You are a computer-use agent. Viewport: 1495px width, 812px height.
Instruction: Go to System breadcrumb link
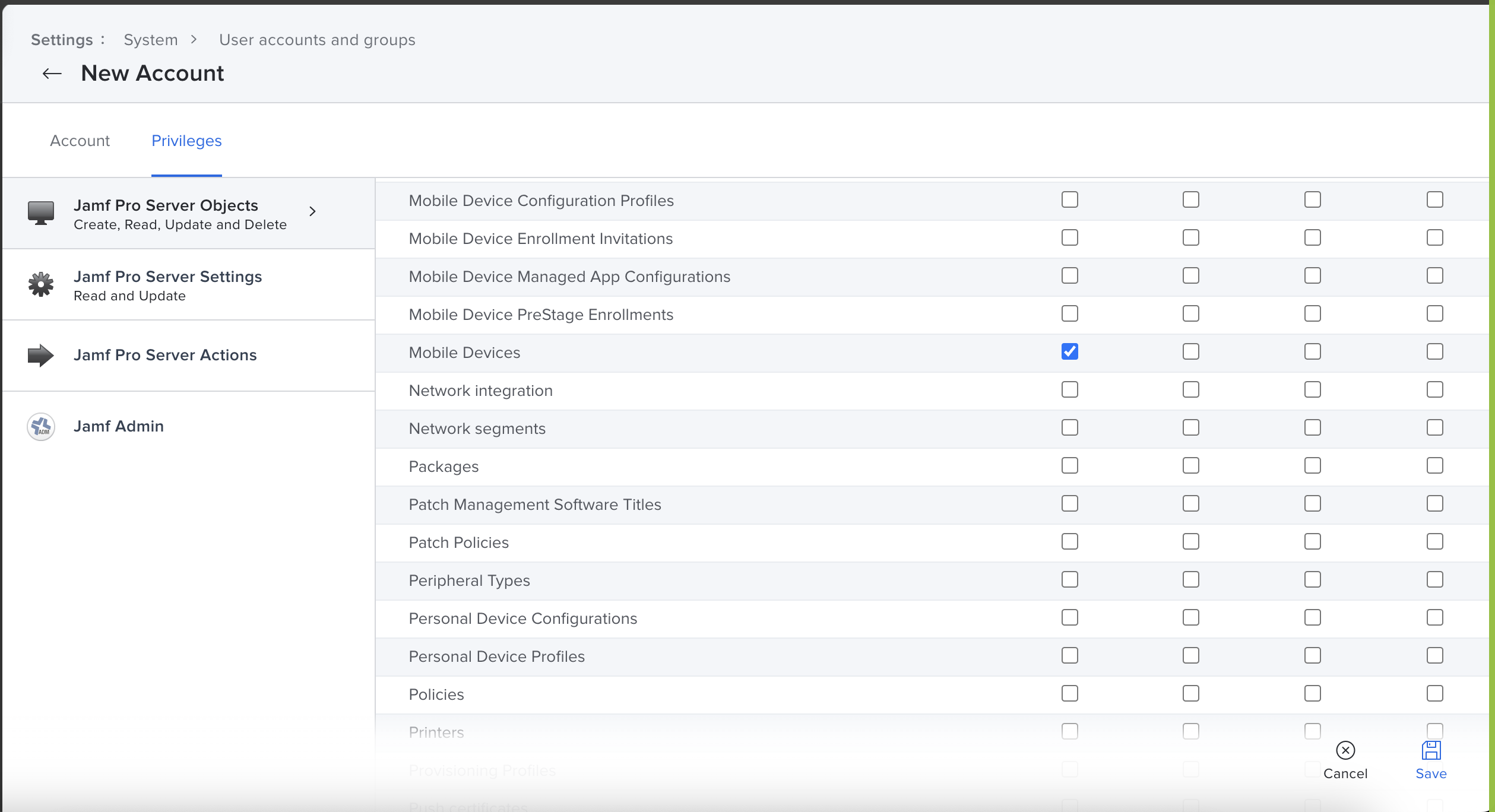(151, 40)
